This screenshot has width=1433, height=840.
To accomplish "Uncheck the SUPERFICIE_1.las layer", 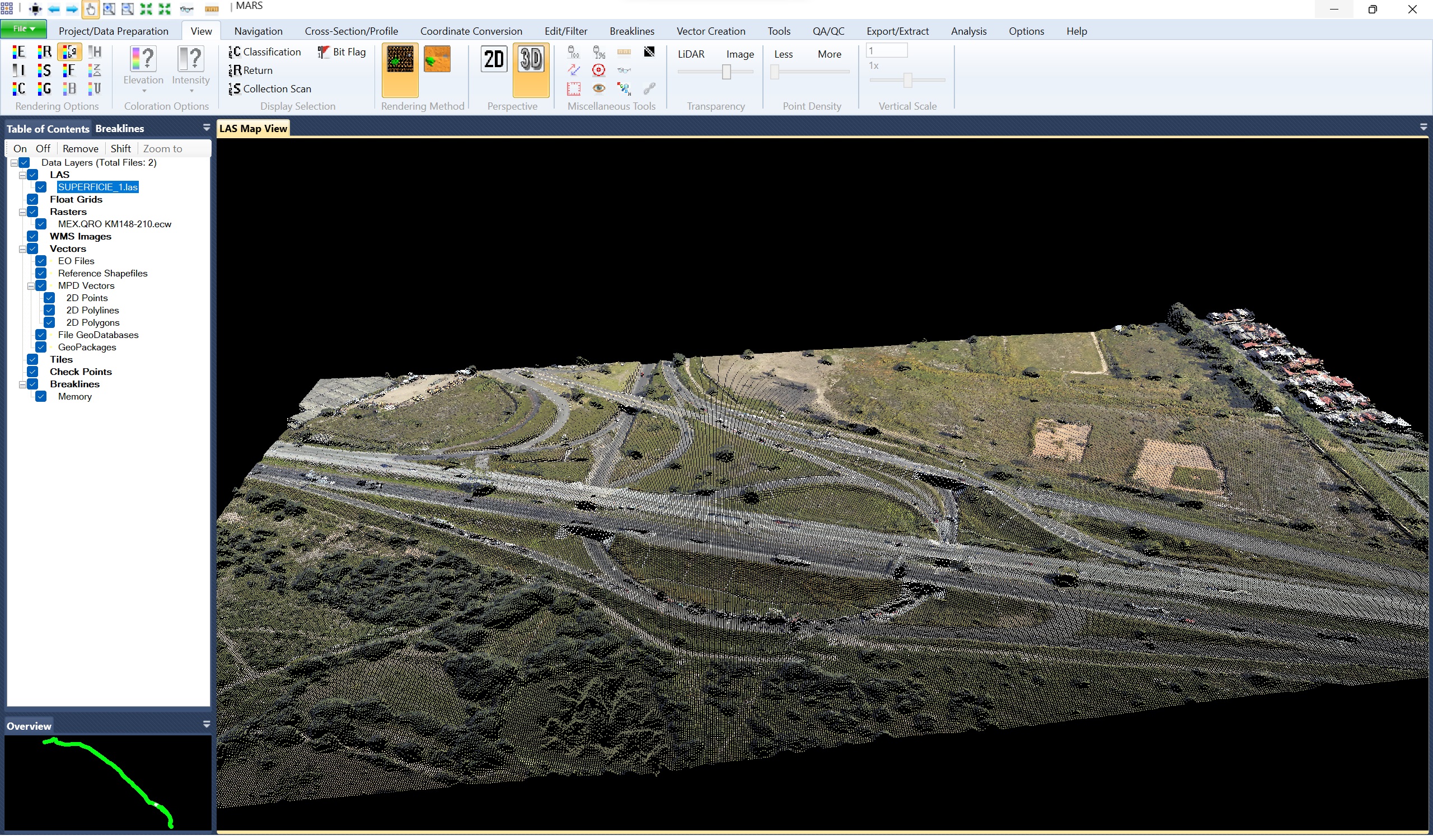I will coord(41,186).
